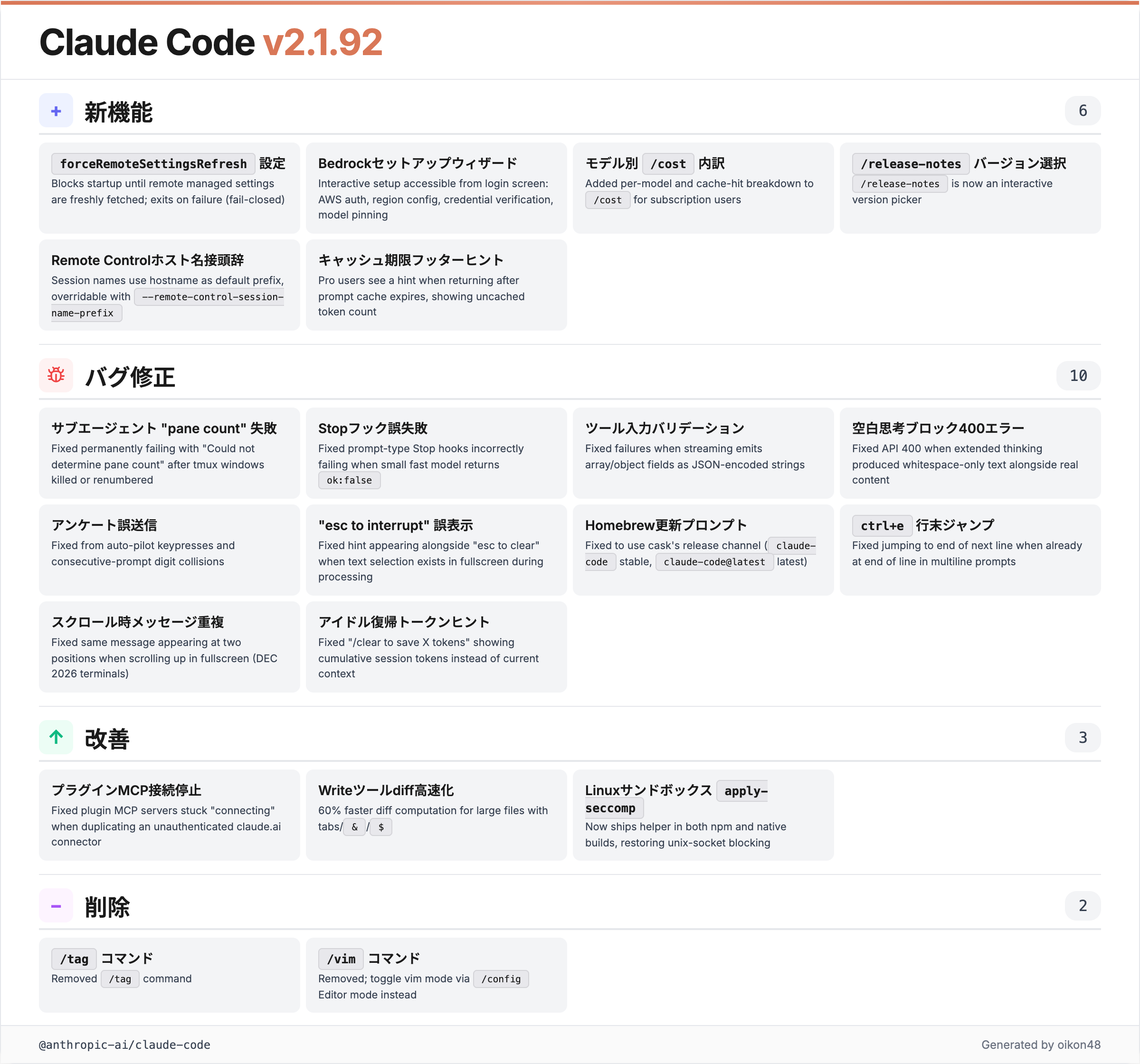Image resolution: width=1140 pixels, height=1064 pixels.
Task: Click the 新機能 section heading
Action: [x=119, y=112]
